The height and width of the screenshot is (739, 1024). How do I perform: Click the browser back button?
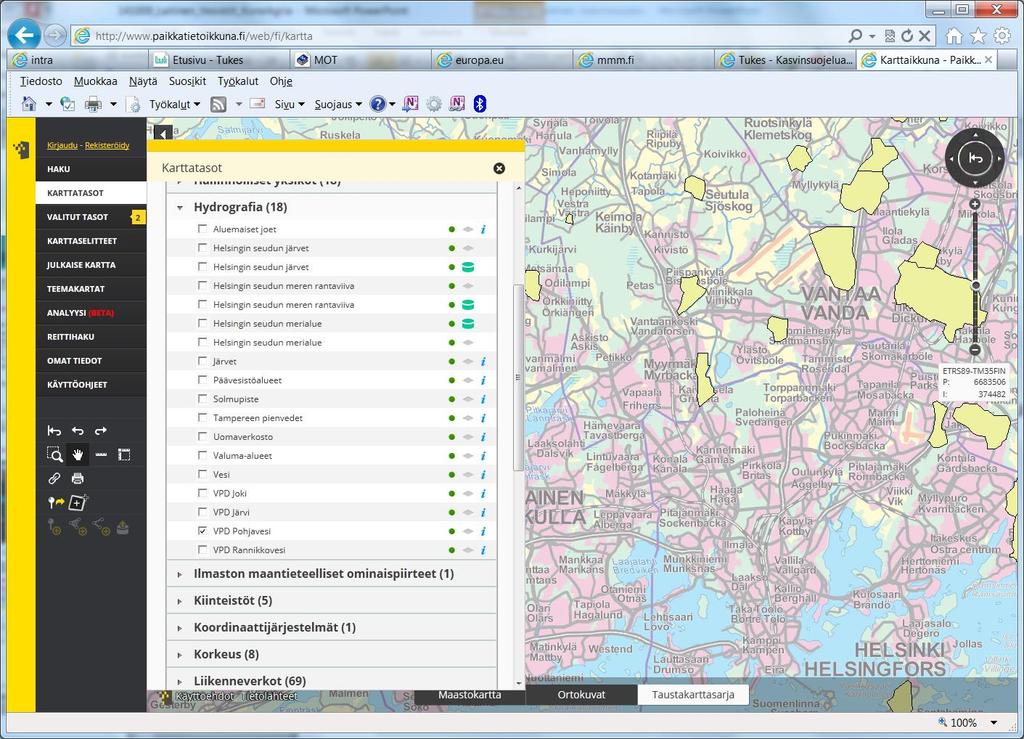[24, 35]
